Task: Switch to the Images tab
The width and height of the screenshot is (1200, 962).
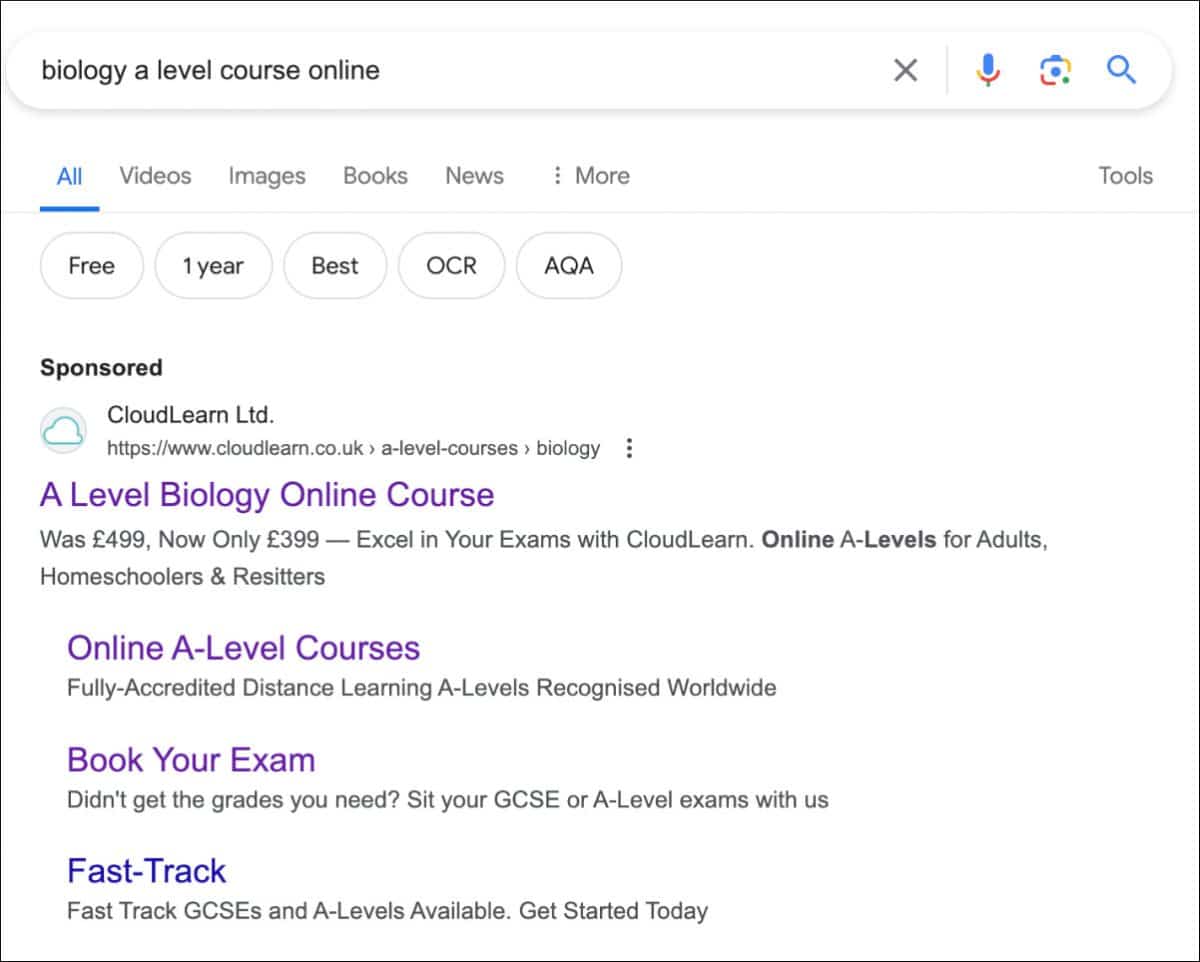Action: [267, 176]
